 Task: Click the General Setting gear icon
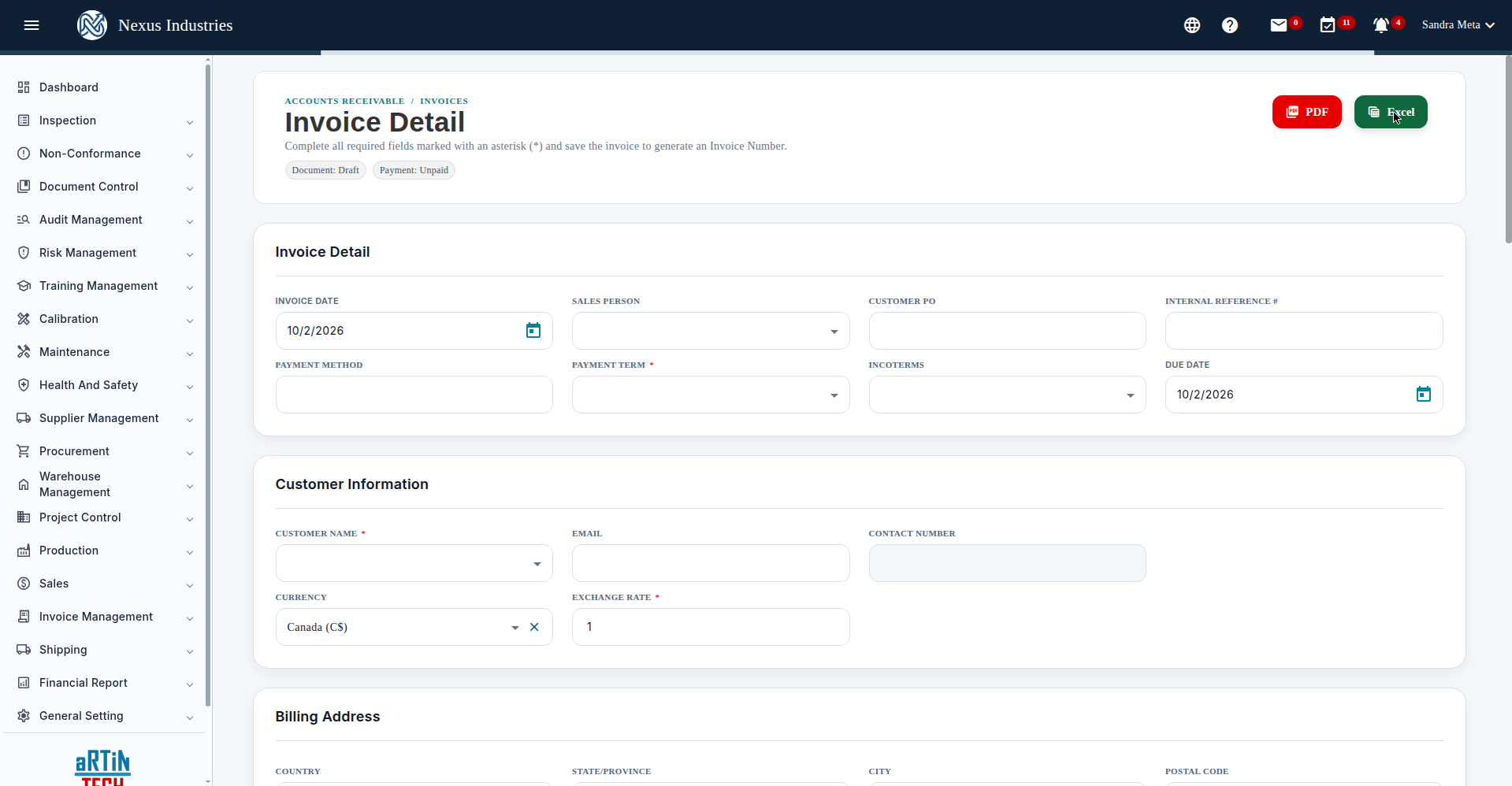coord(24,716)
